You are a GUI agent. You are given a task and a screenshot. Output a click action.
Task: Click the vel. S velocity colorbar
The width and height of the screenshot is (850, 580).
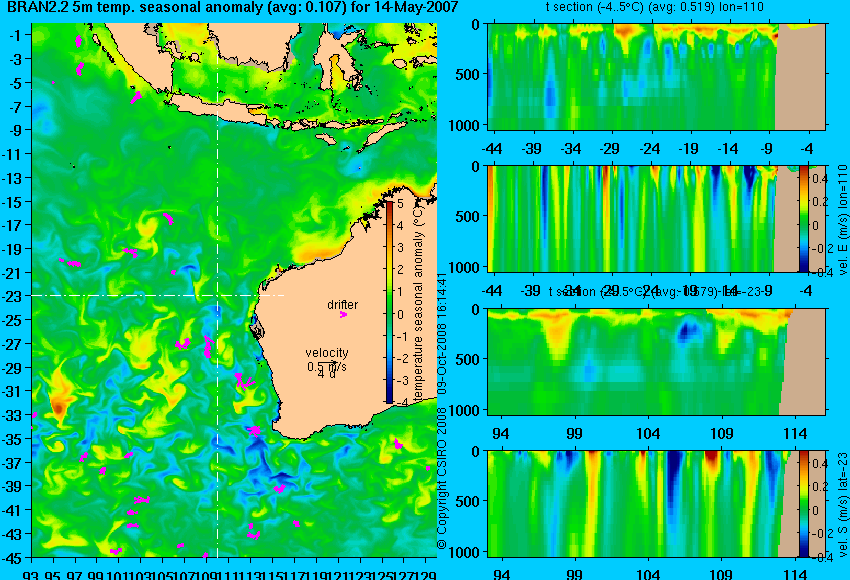pyautogui.click(x=803, y=504)
